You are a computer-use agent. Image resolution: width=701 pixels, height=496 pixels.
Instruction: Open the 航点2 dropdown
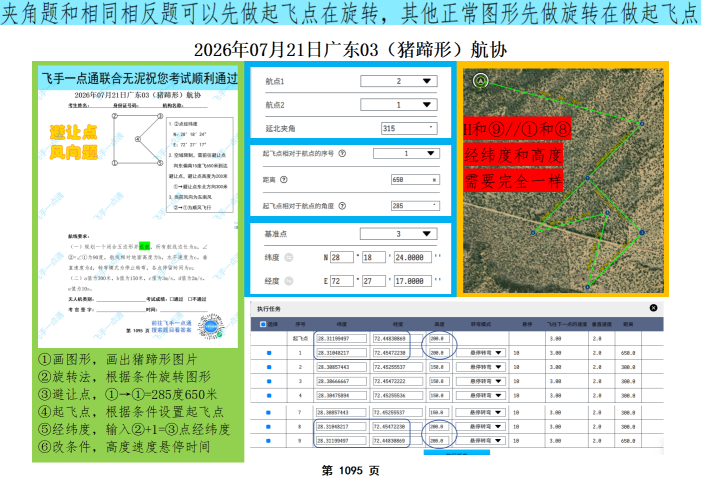[x=399, y=105]
